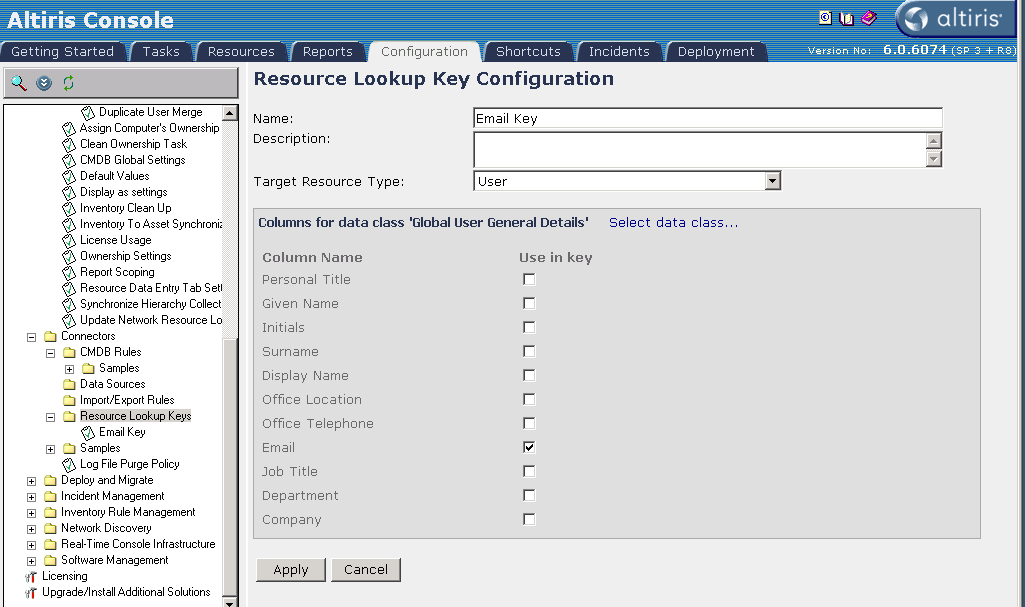Screen dimensions: 1025x607
Task: Click the magnifying glass search icon
Action: point(18,83)
